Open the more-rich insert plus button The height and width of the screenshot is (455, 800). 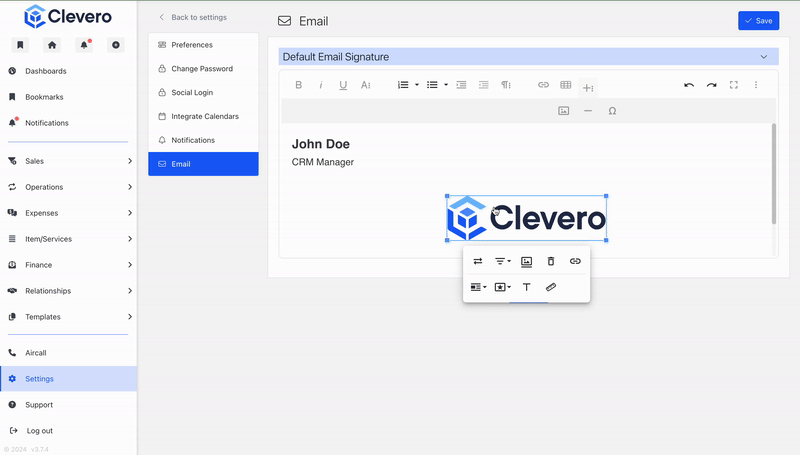pos(588,88)
